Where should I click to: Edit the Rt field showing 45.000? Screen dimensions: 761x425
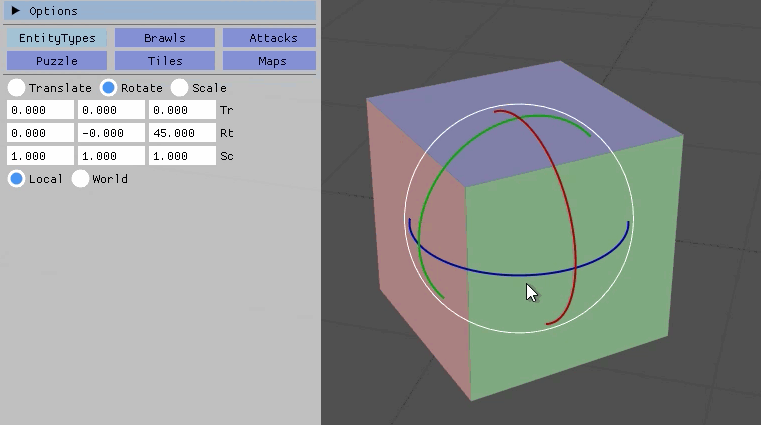click(182, 133)
